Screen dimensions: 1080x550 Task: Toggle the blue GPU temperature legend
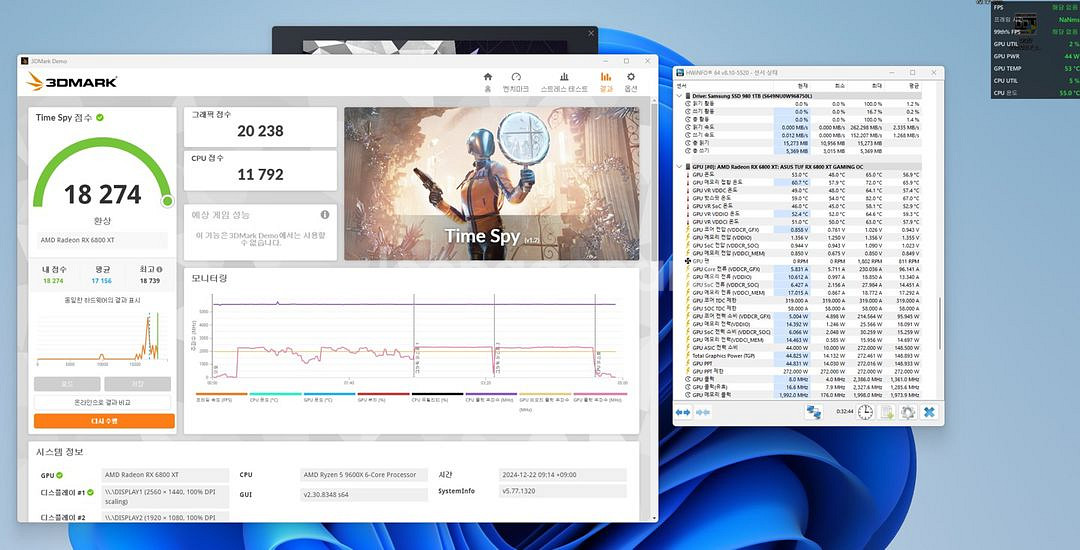(x=329, y=396)
